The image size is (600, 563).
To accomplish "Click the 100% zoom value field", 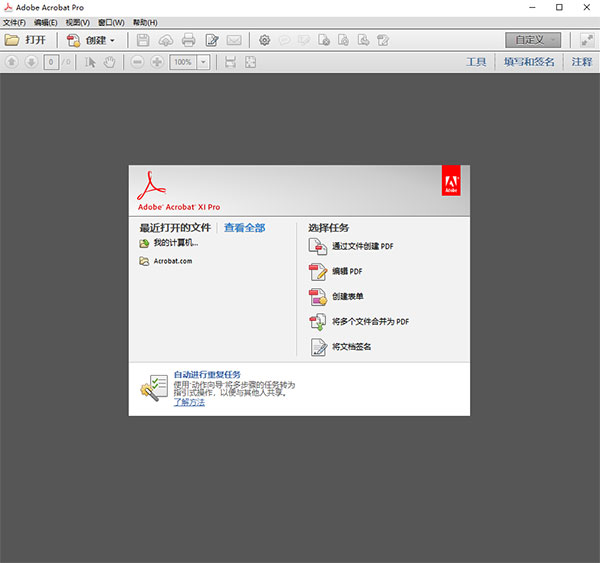I will click(183, 62).
